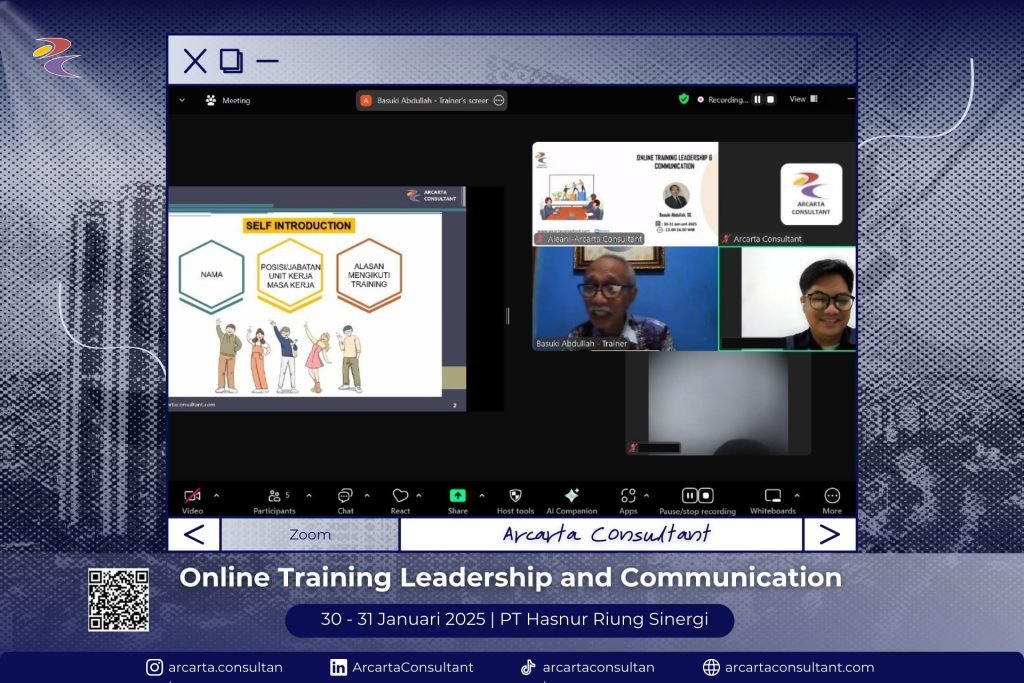Stop recording from the top recording indicator
The height and width of the screenshot is (683, 1024).
771,100
